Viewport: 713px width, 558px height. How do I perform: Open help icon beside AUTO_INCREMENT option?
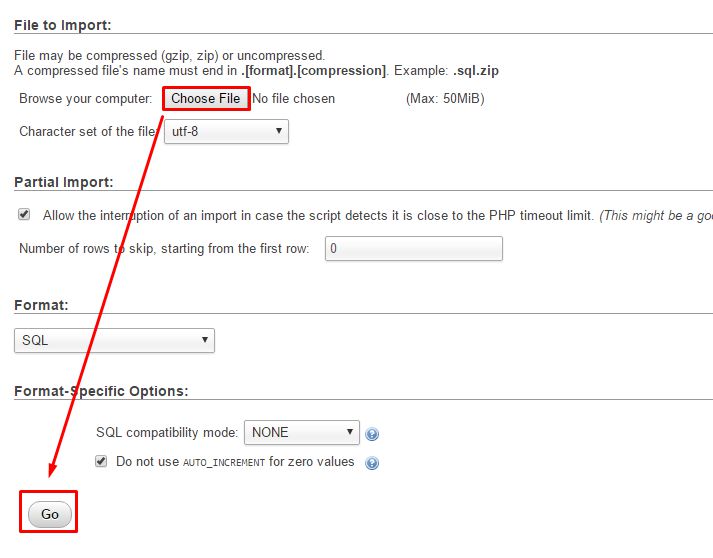[372, 463]
